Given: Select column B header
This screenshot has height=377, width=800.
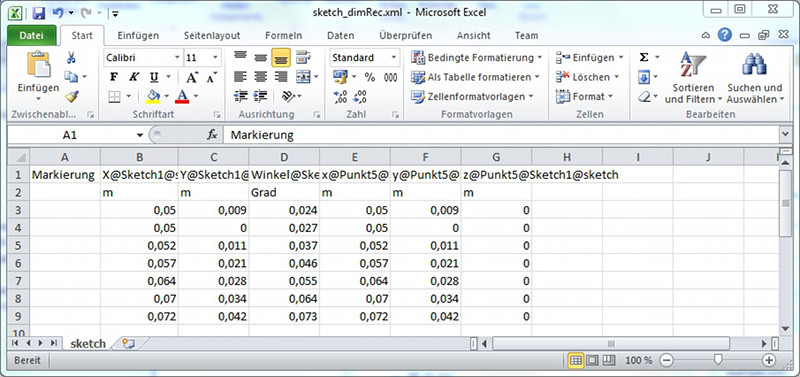Looking at the screenshot, I should tap(139, 157).
